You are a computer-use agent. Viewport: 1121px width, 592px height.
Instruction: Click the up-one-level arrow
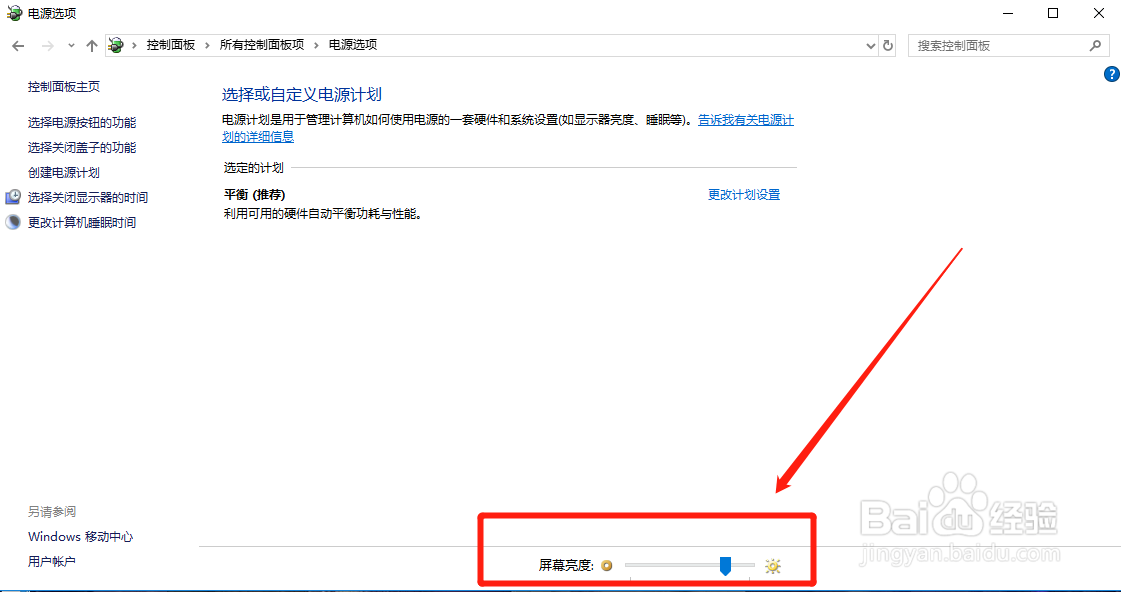(91, 45)
